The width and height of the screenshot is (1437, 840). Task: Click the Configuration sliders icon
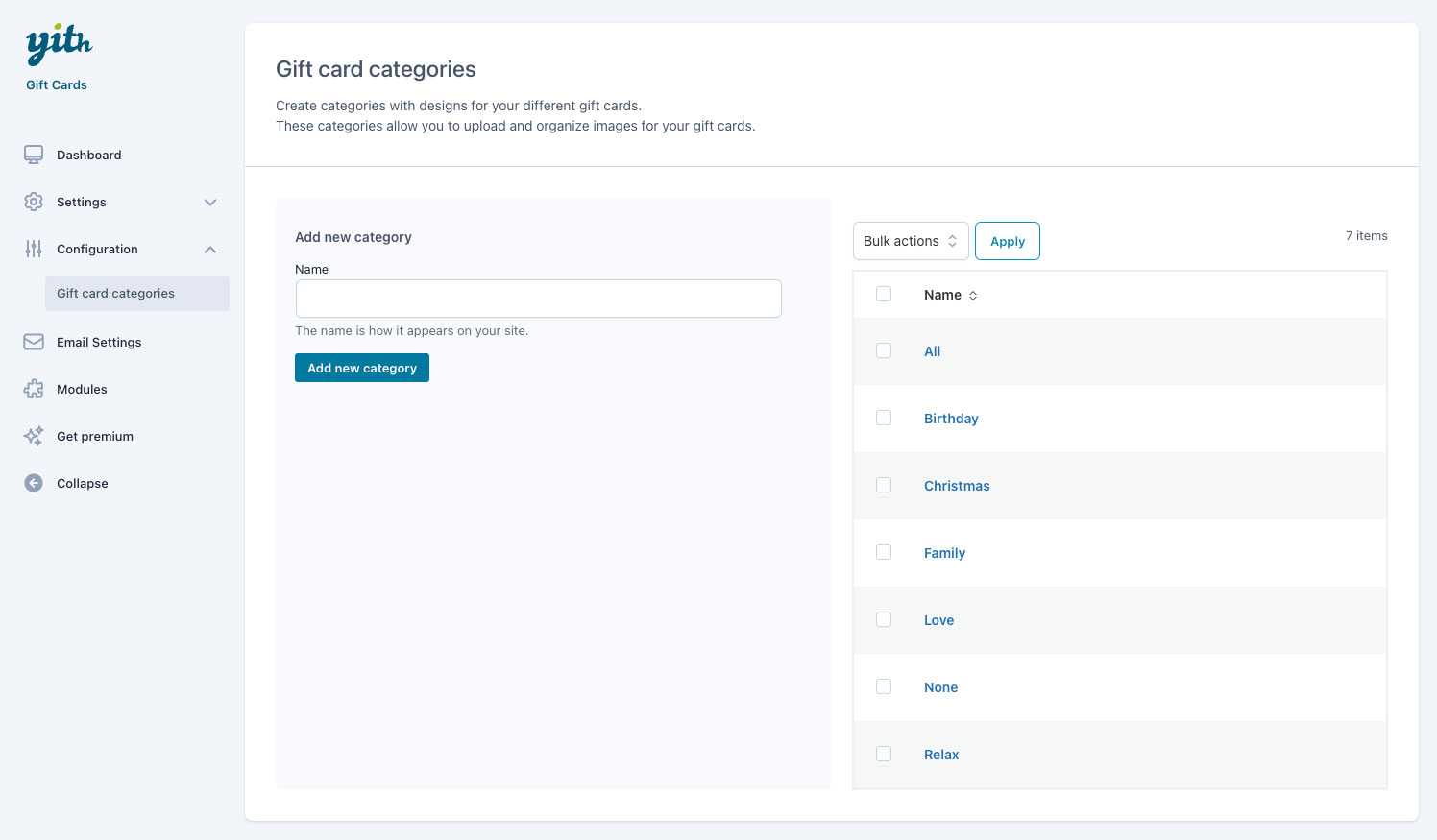click(34, 249)
